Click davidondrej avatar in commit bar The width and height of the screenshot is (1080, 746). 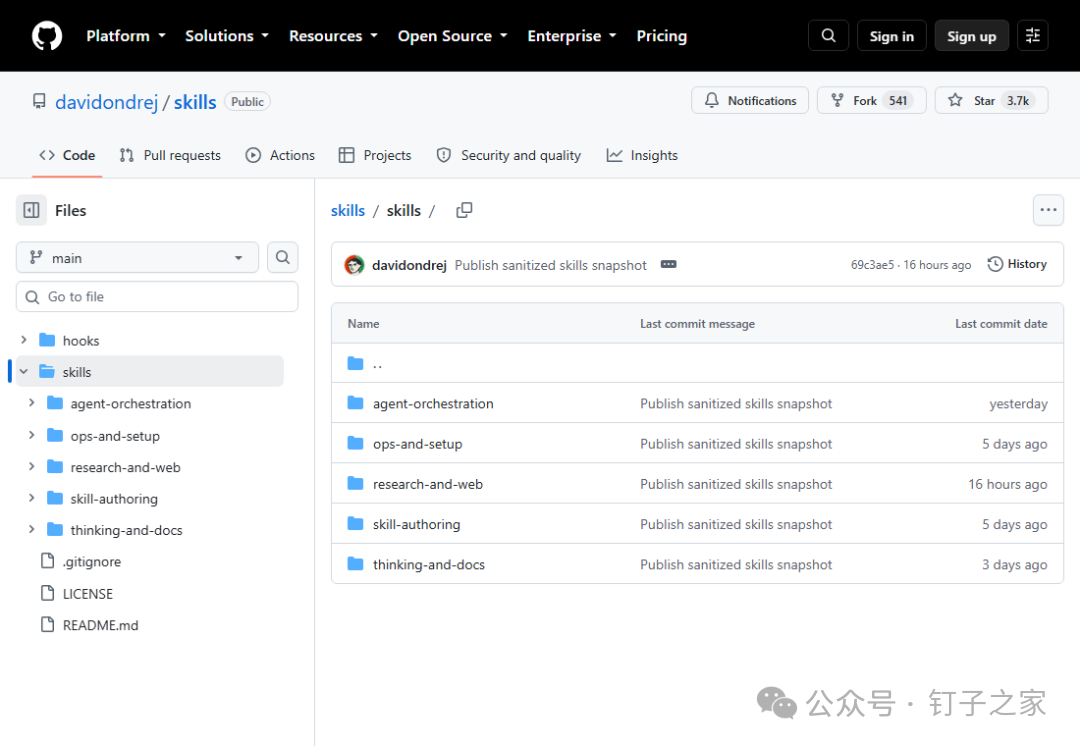354,265
